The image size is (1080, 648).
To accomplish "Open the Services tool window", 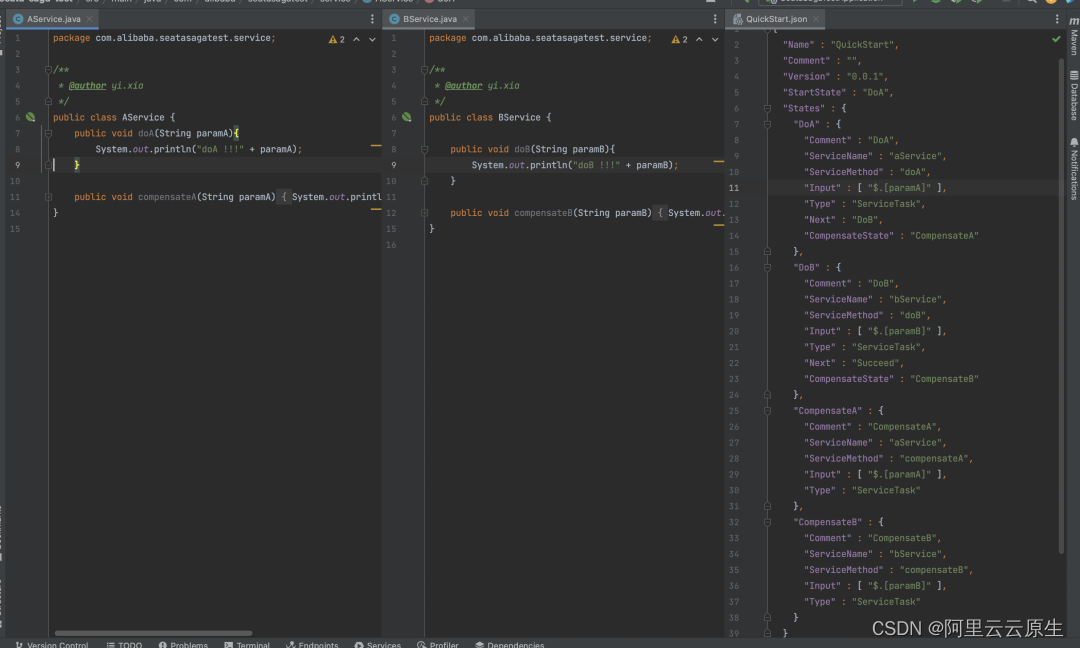I will tap(377, 645).
